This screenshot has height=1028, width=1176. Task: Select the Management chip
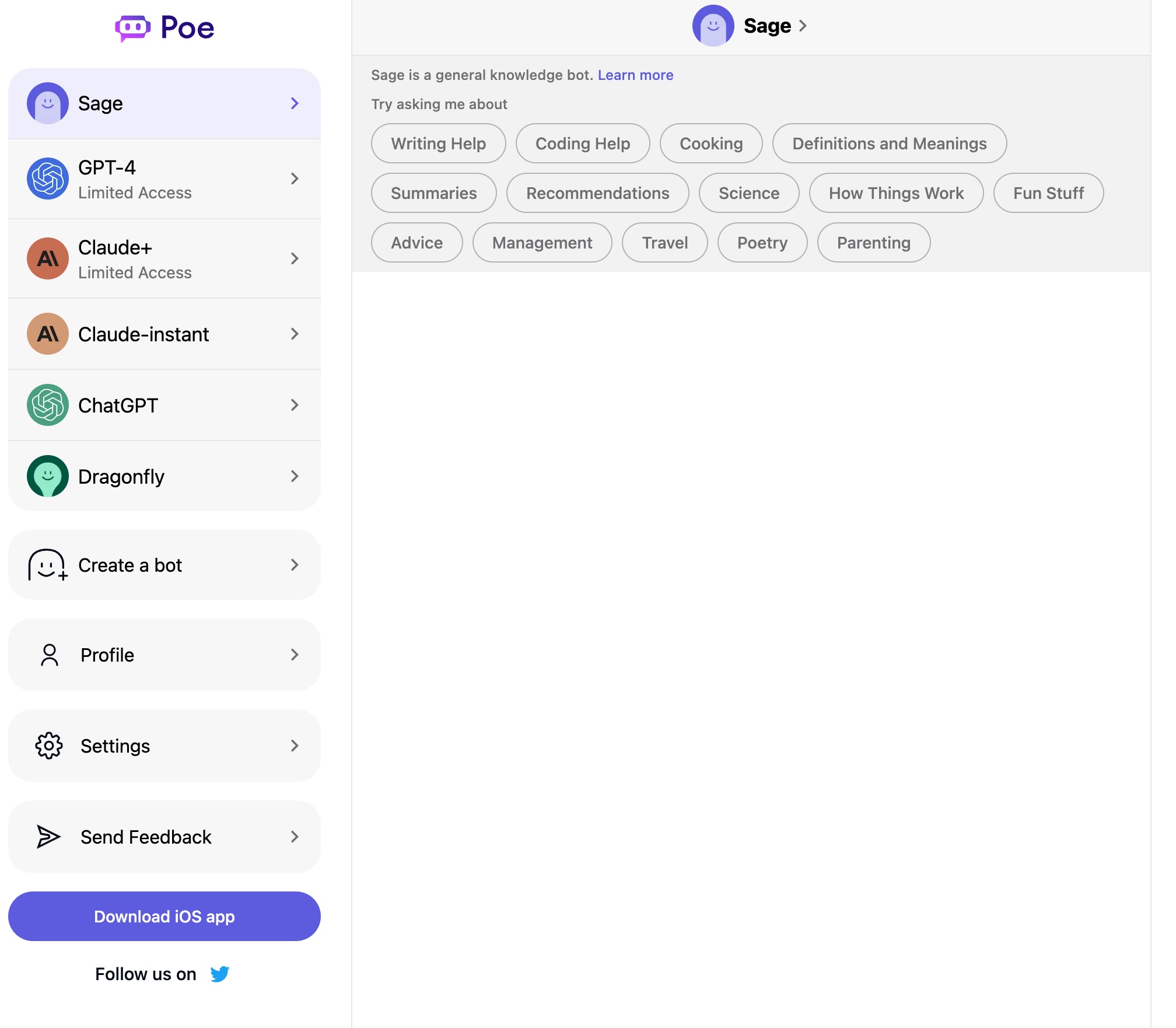point(542,243)
